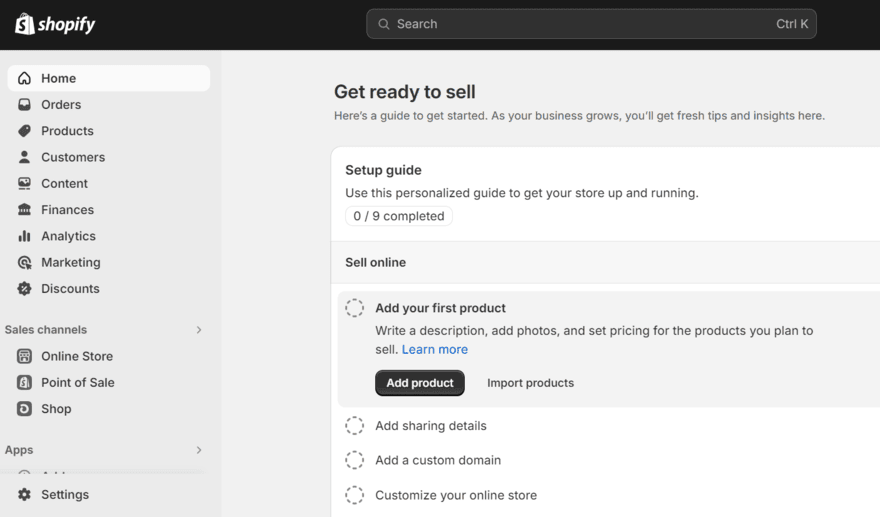Click the Finances bank icon
This screenshot has width=880, height=517.
(24, 209)
